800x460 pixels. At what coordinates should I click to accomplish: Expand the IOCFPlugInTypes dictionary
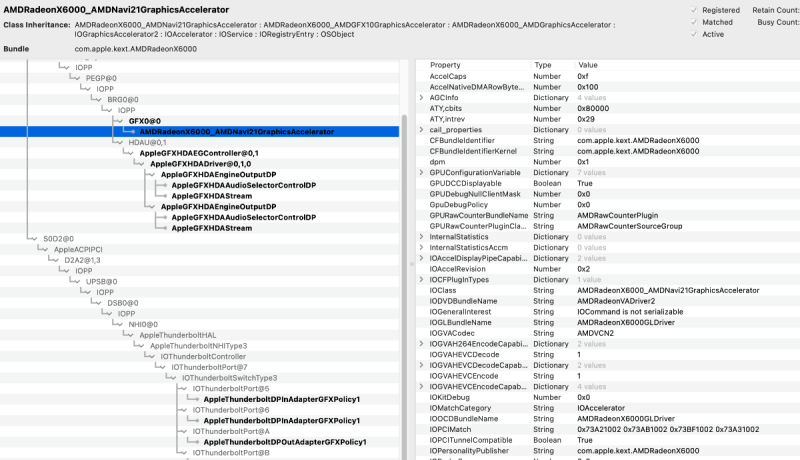pyautogui.click(x=421, y=279)
